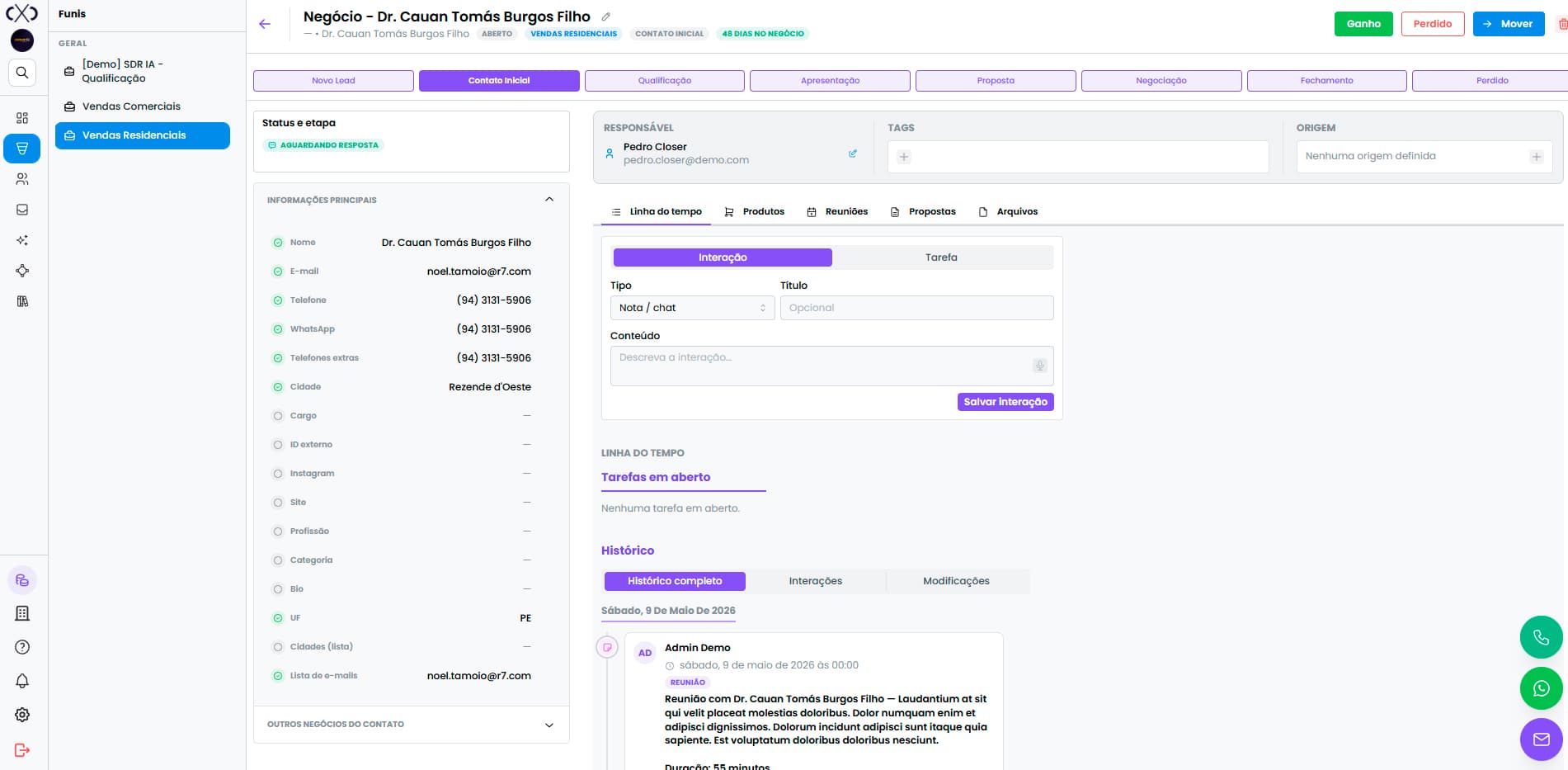Move to the Novo Lead stage
This screenshot has width=1568, height=770.
pyautogui.click(x=333, y=81)
